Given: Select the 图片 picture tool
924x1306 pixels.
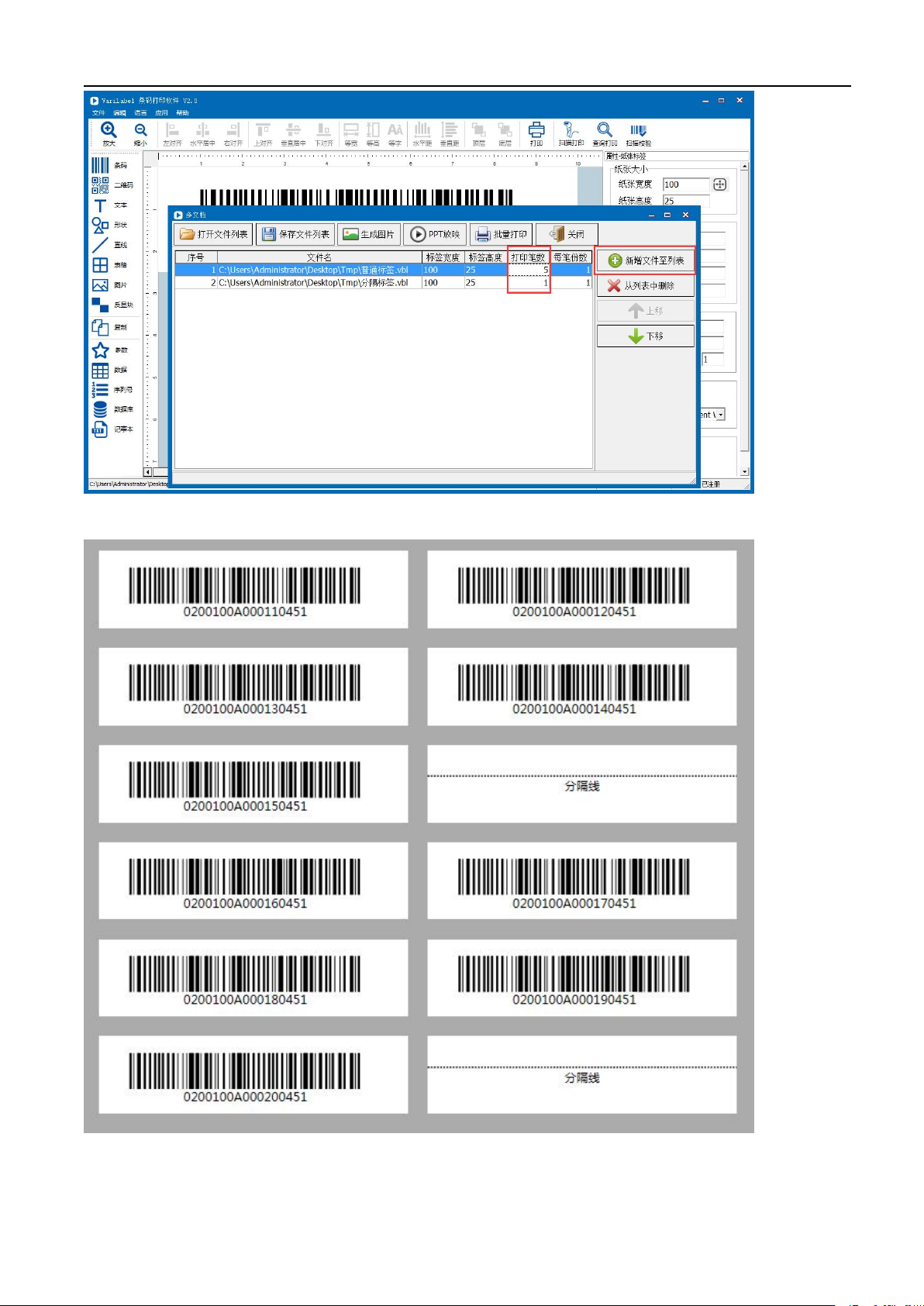Looking at the screenshot, I should pyautogui.click(x=100, y=285).
